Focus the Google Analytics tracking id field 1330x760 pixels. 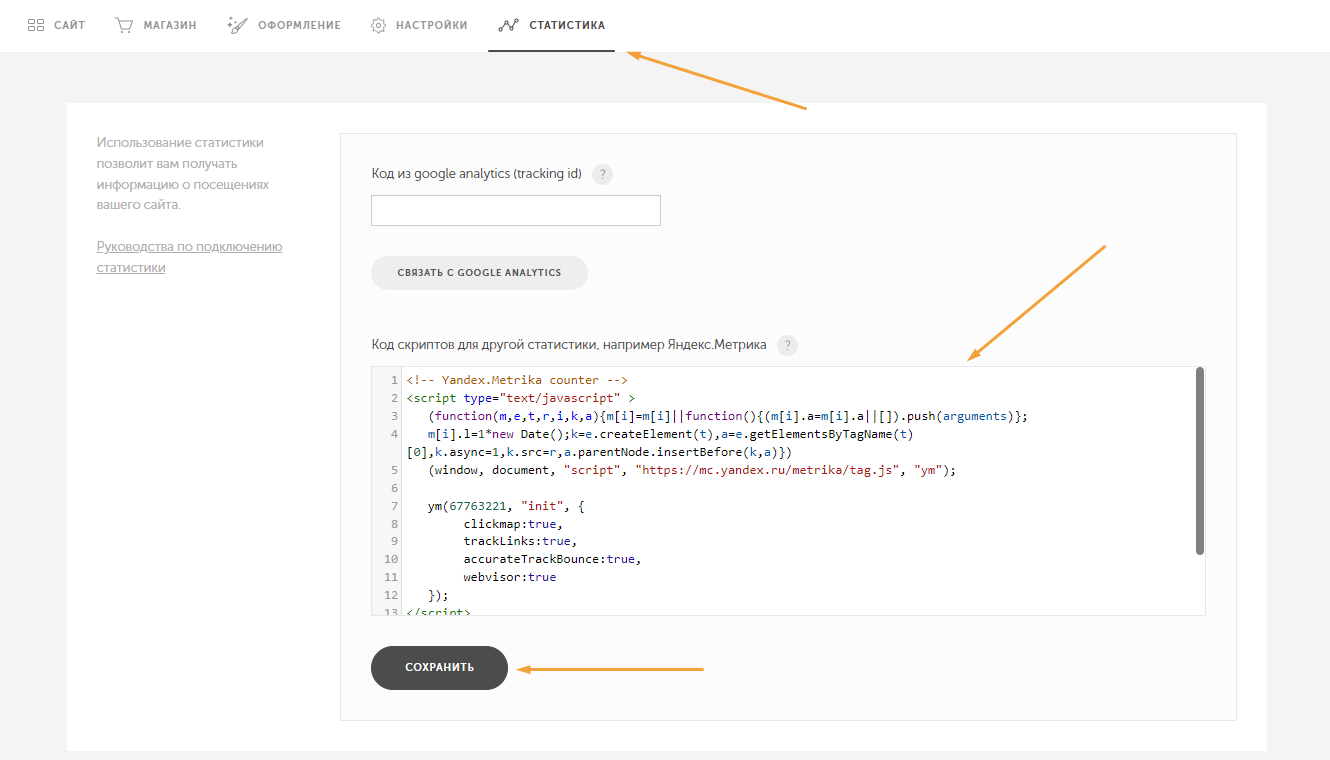point(516,210)
